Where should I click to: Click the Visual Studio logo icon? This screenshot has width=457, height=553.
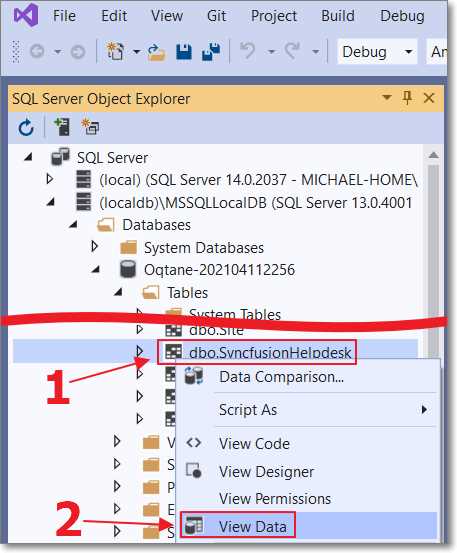[26, 15]
